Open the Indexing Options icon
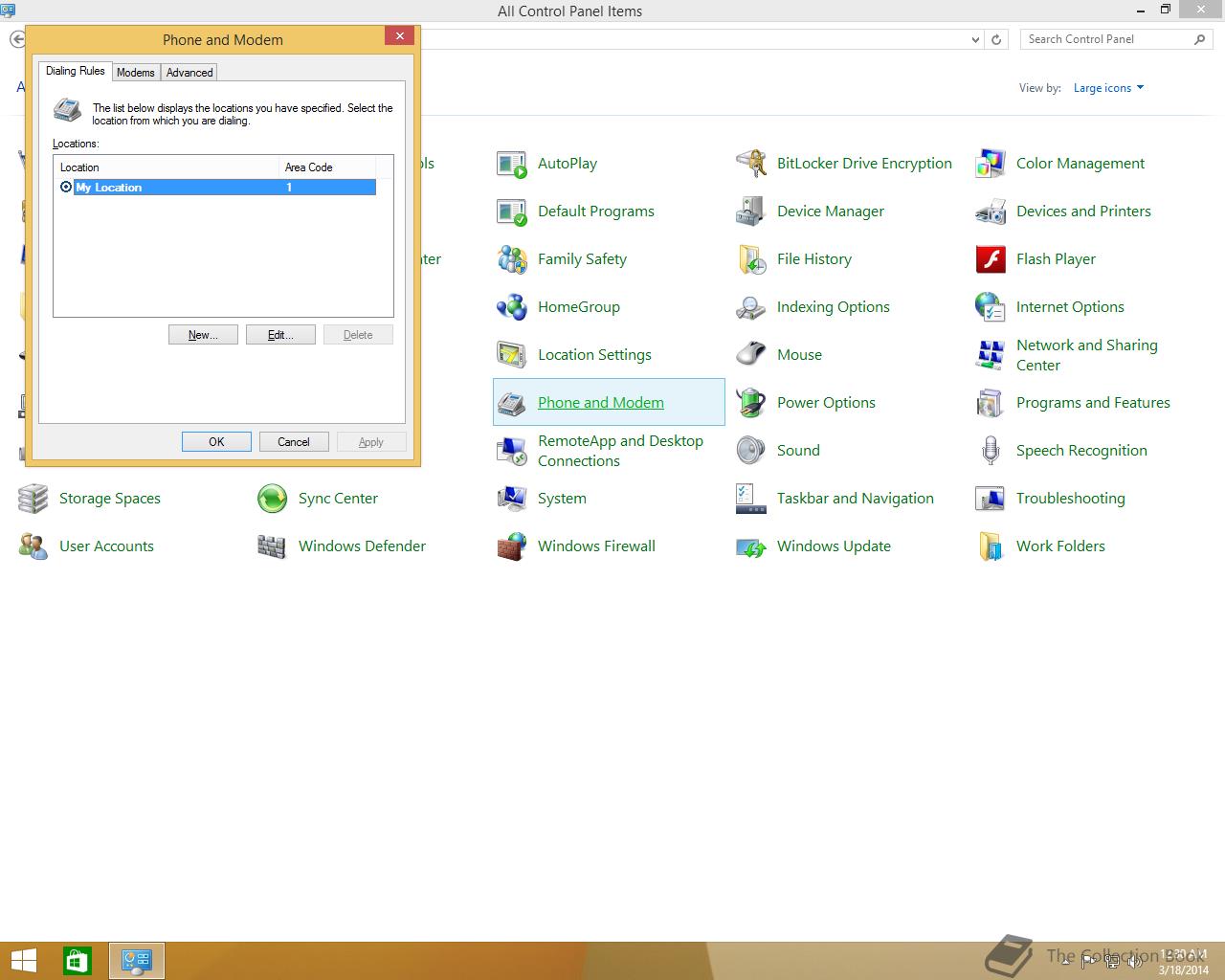This screenshot has height=980, width=1225. [751, 307]
